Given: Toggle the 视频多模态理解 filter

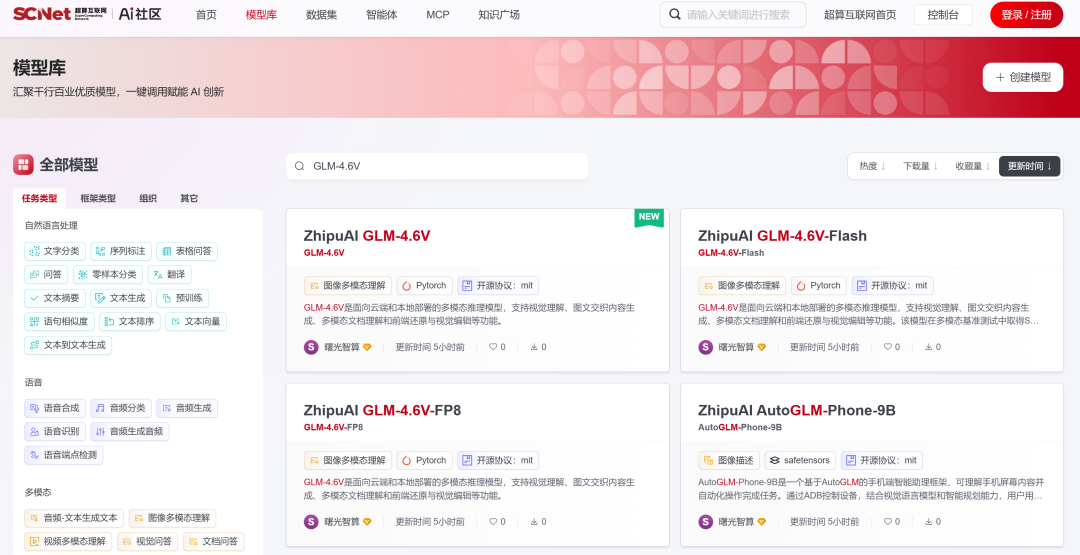Looking at the screenshot, I should pyautogui.click(x=68, y=542).
